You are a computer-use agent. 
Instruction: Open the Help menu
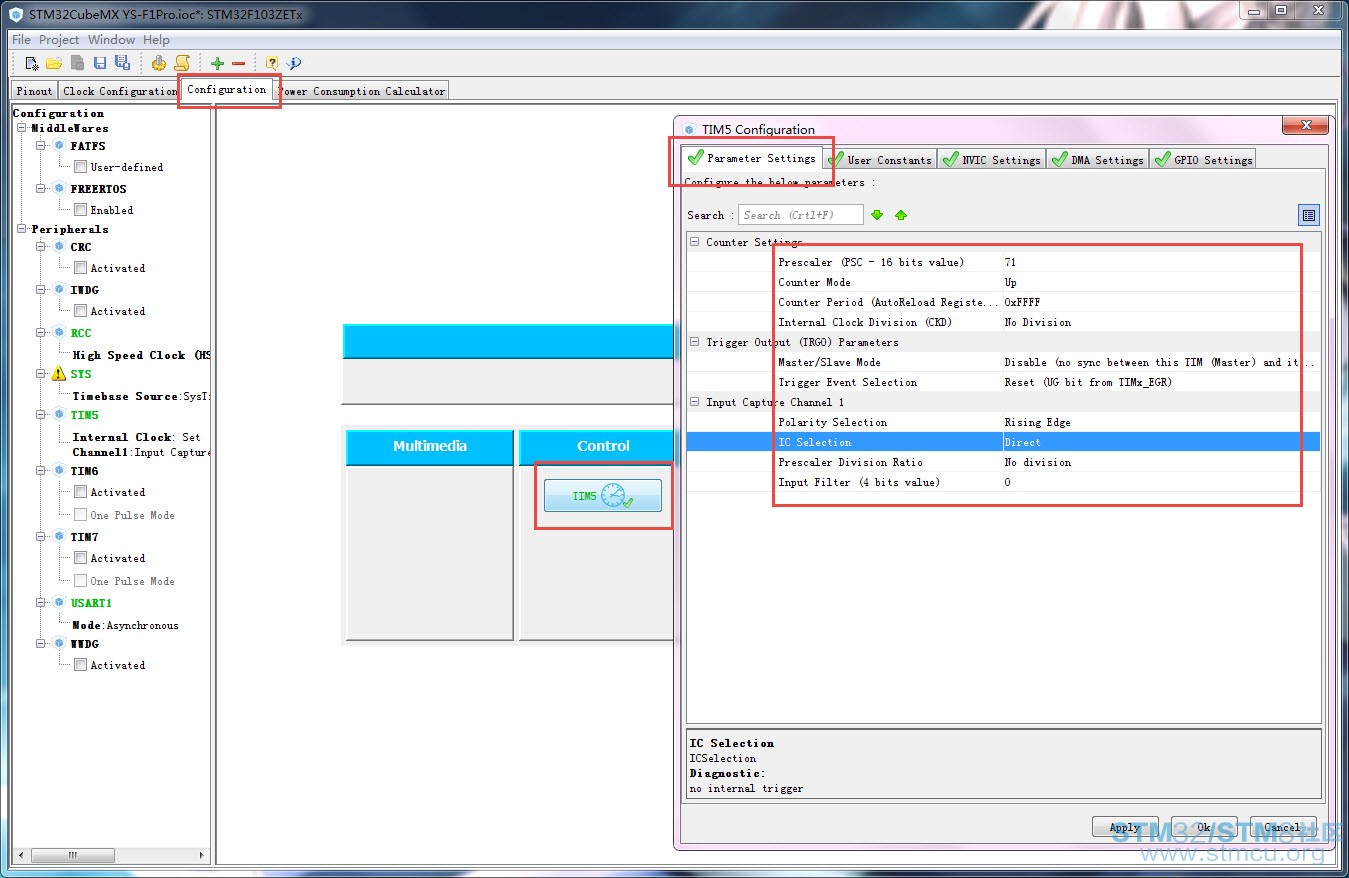pyautogui.click(x=156, y=40)
